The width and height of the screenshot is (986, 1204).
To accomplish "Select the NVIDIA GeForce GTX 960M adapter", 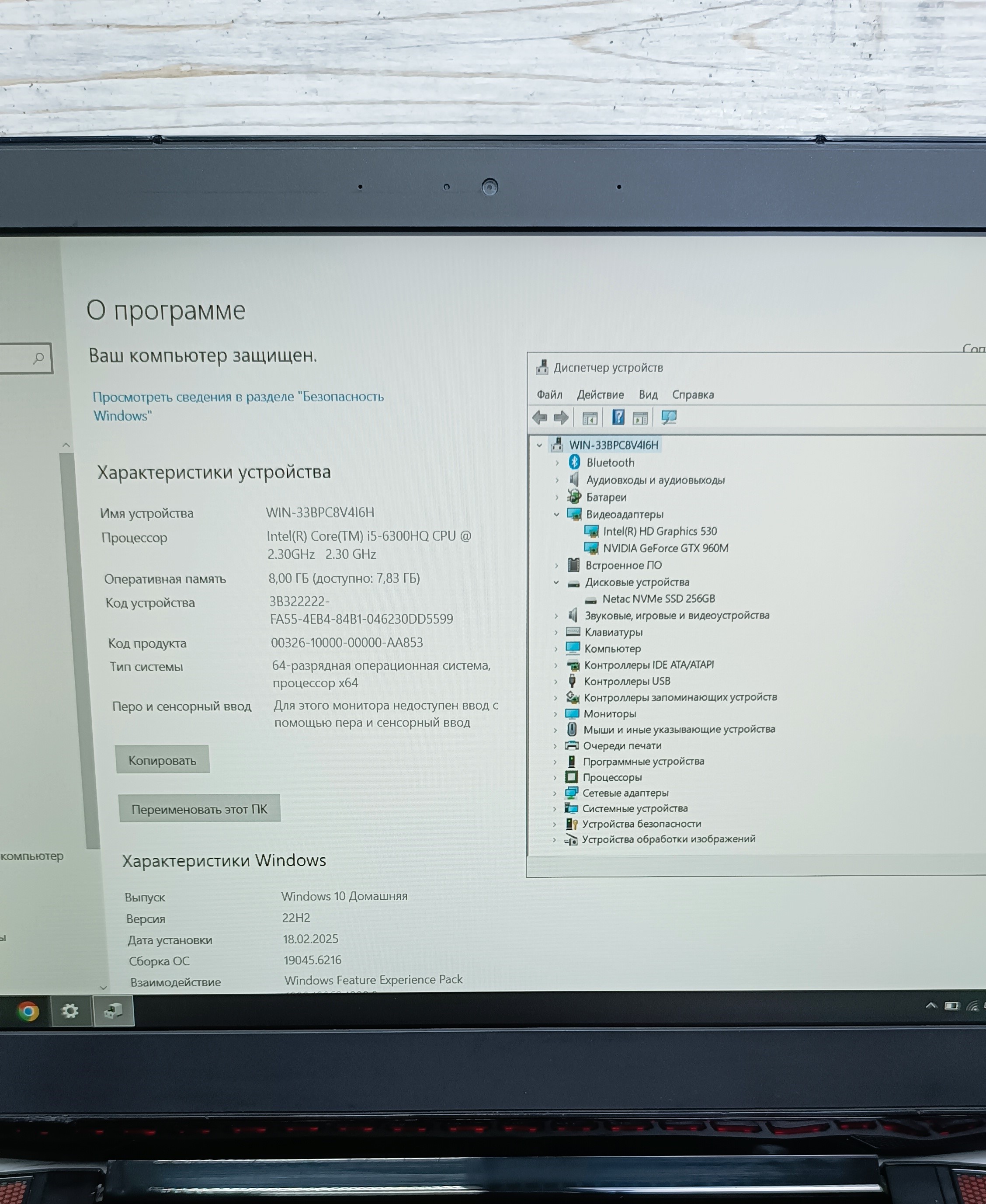I will tap(665, 548).
